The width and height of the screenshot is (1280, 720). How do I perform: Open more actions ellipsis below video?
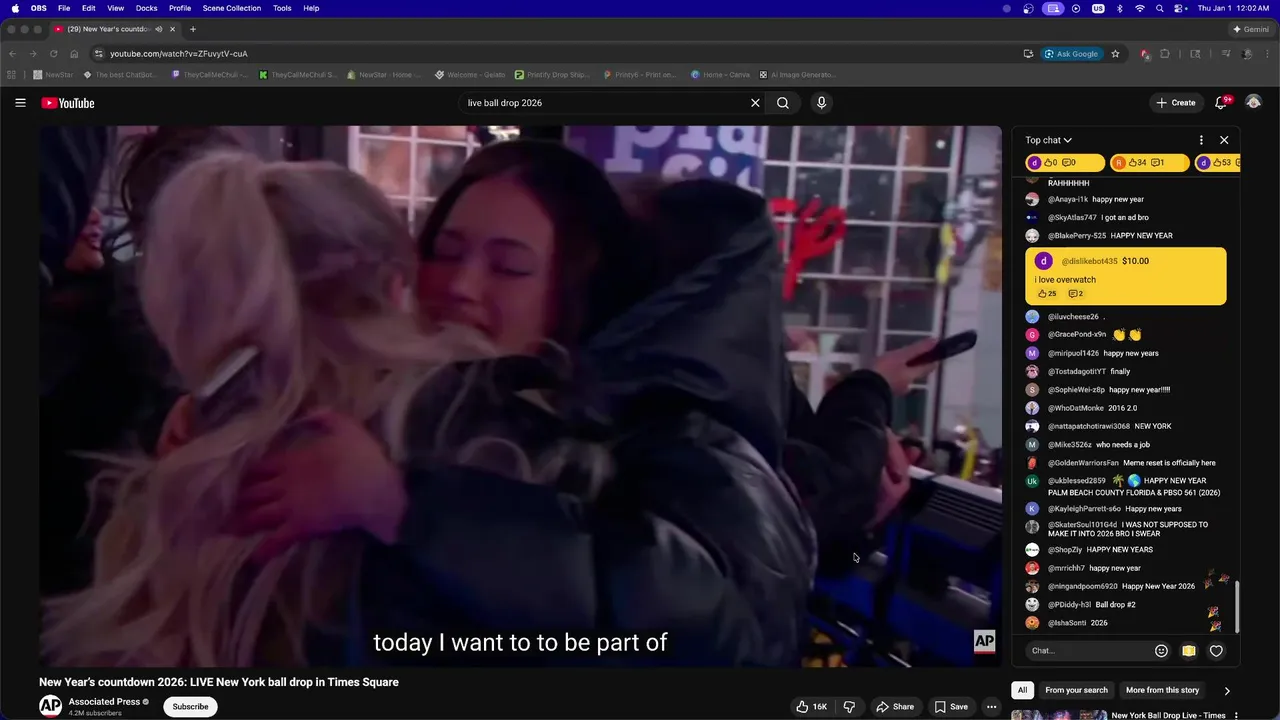[x=991, y=706]
